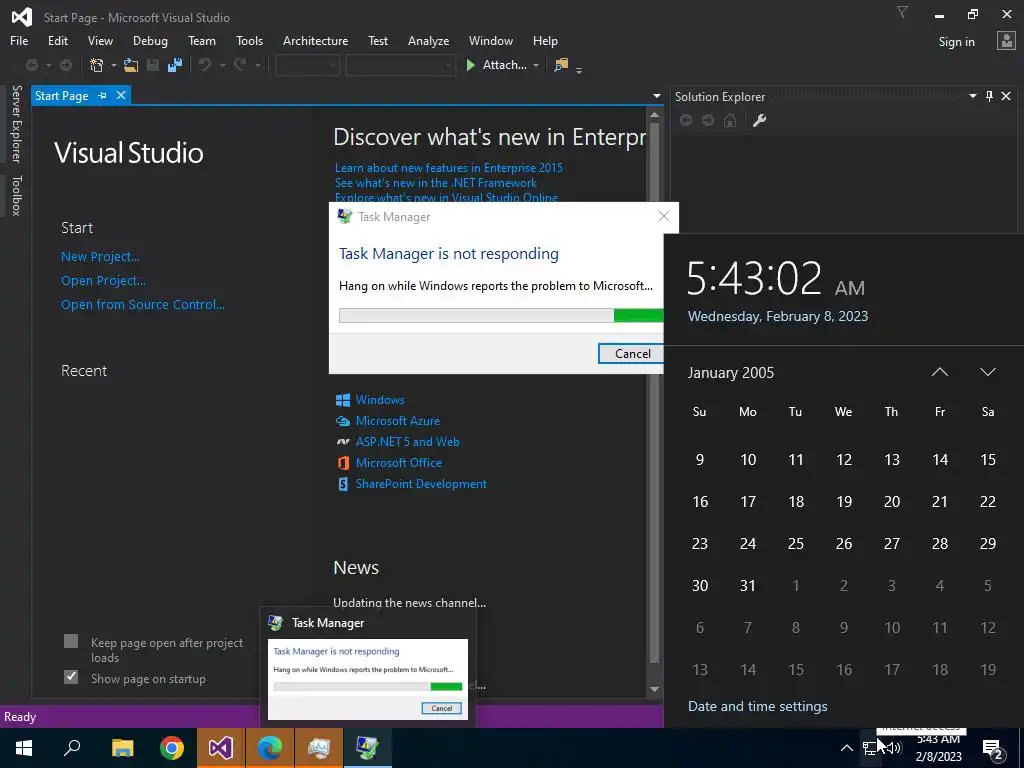Screen dimensions: 1024x768
Task: Open the Action Center notifications icon
Action: tap(993, 748)
